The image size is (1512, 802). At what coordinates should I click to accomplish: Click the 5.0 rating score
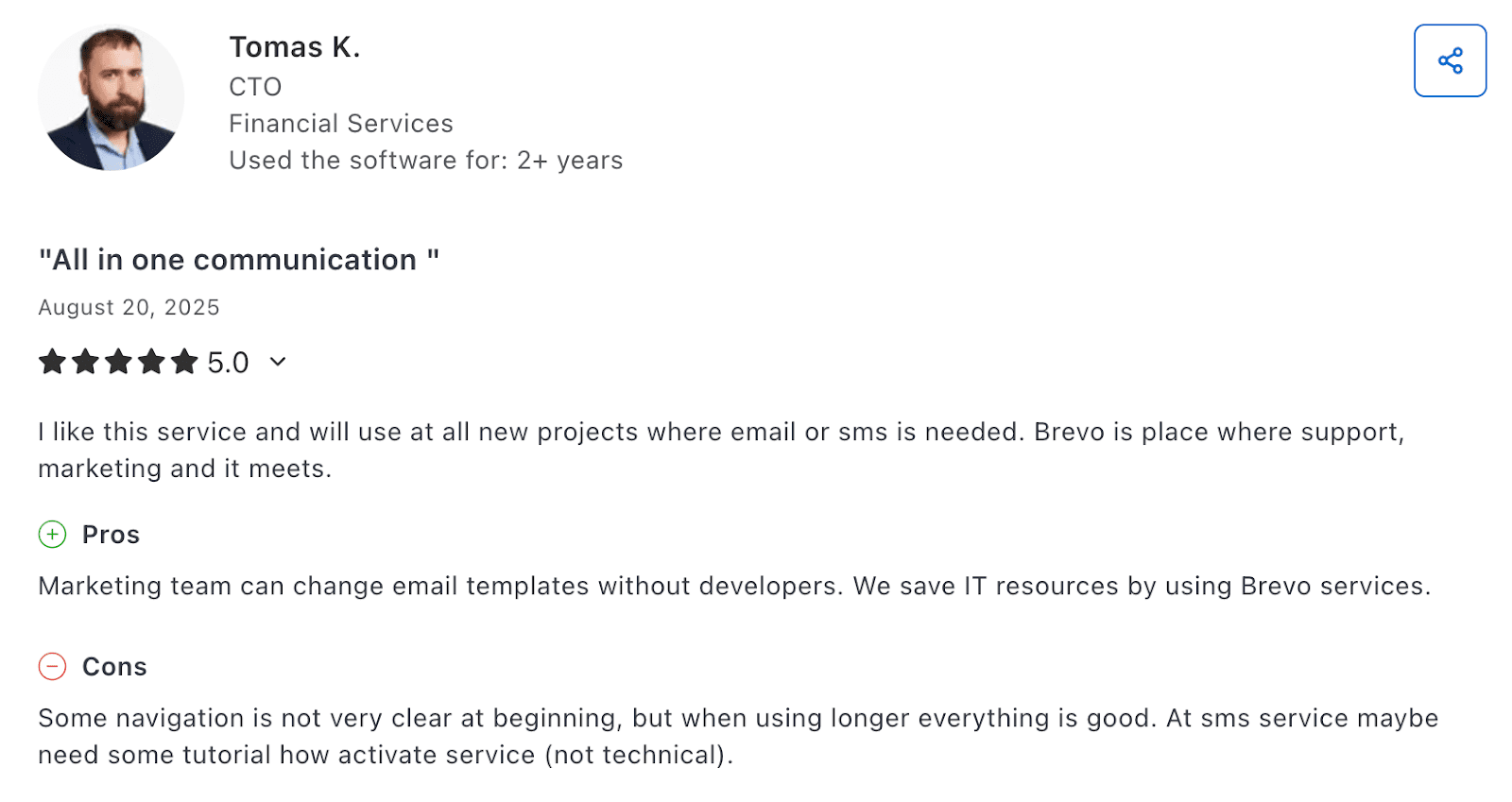coord(228,363)
